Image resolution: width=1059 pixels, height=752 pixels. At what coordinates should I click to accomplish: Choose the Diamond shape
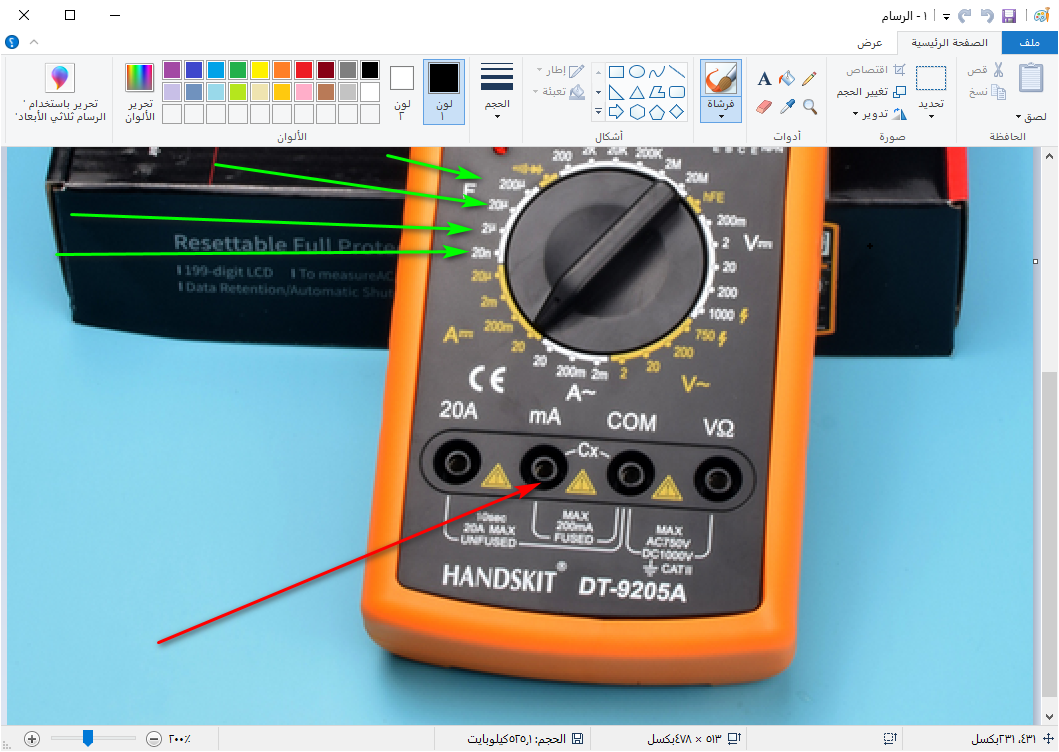(x=676, y=112)
